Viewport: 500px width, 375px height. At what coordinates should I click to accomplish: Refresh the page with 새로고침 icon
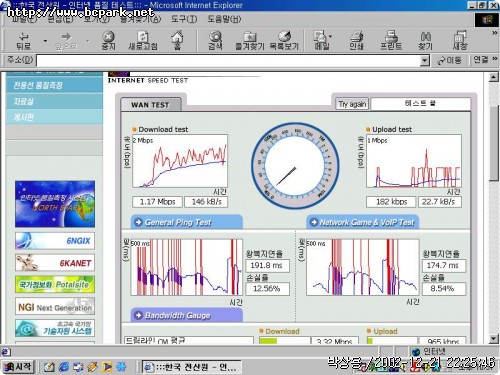(143, 41)
